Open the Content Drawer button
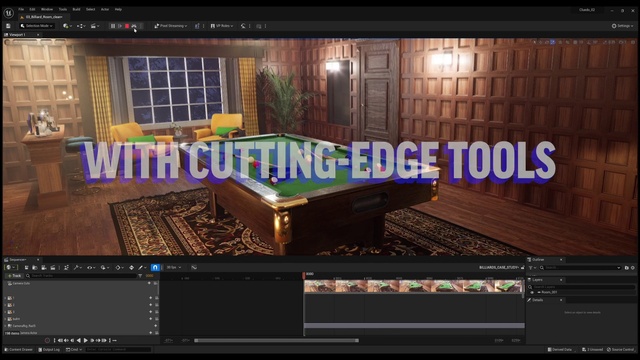 18,349
